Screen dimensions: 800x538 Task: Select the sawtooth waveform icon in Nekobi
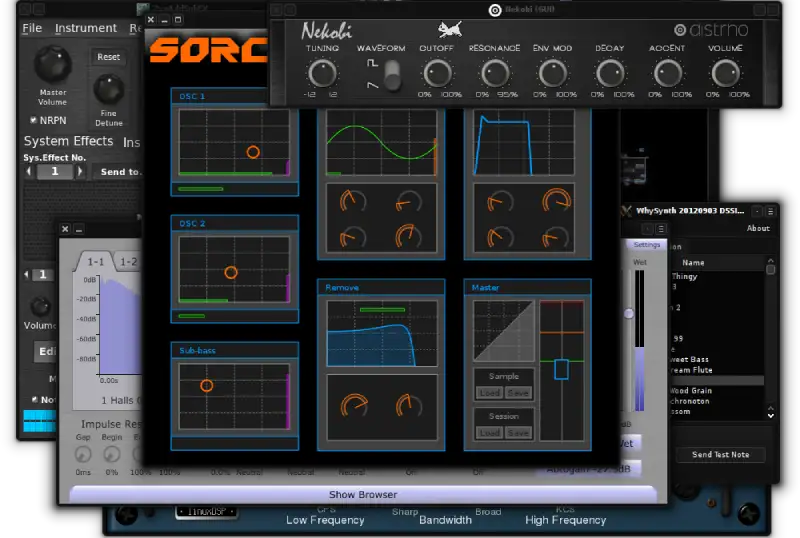372,85
